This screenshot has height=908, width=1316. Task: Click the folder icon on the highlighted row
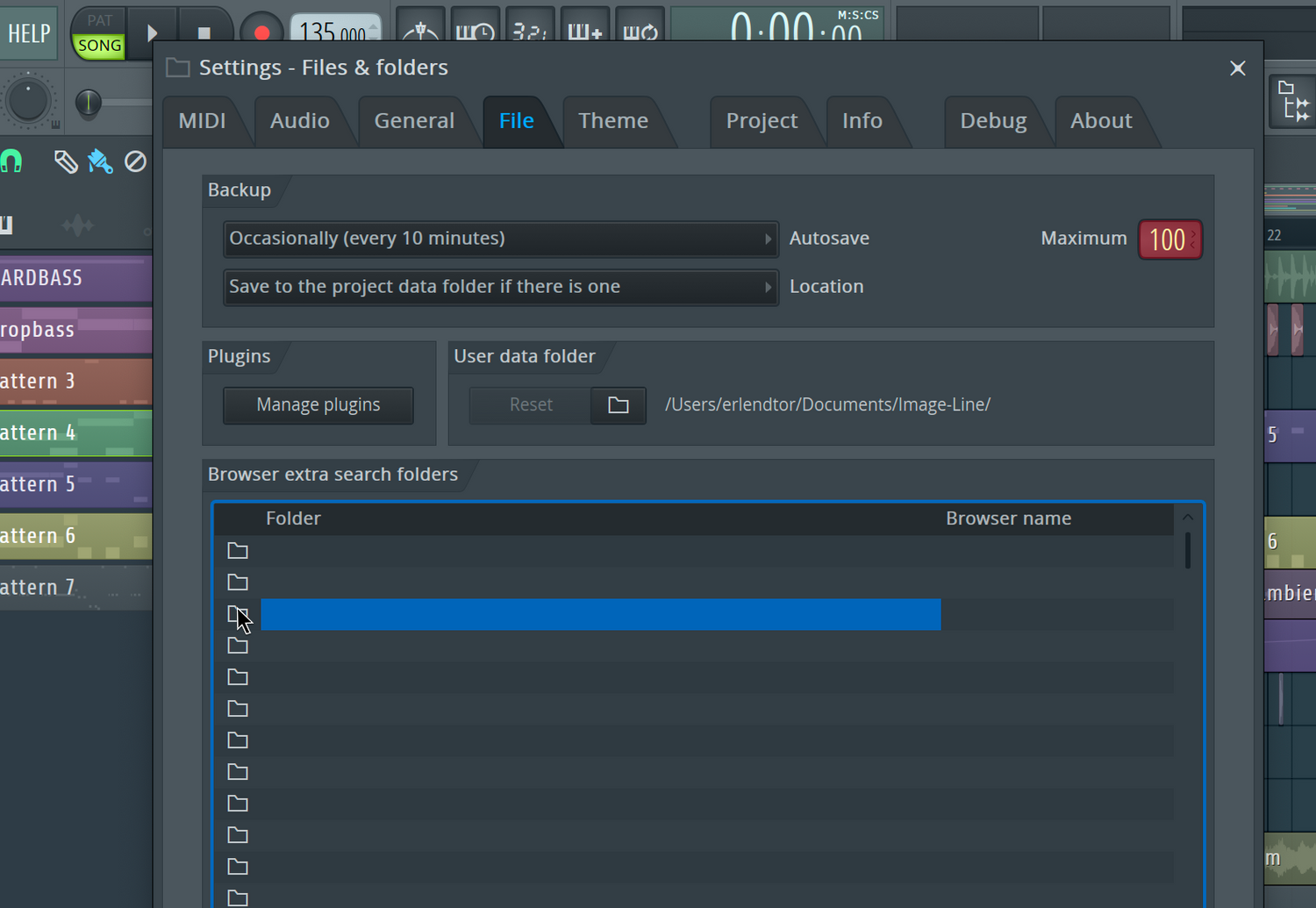point(238,614)
